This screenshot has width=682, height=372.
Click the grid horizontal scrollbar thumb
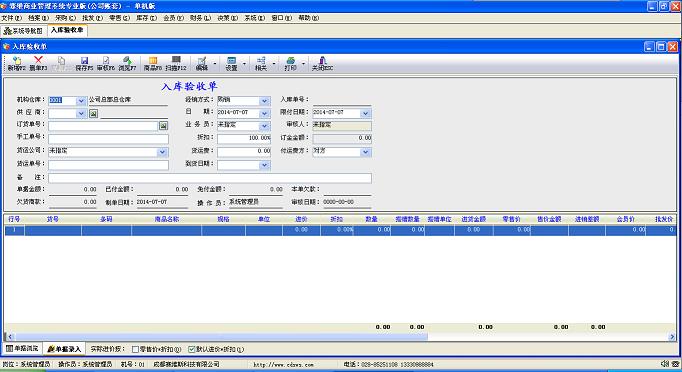[x=221, y=336]
